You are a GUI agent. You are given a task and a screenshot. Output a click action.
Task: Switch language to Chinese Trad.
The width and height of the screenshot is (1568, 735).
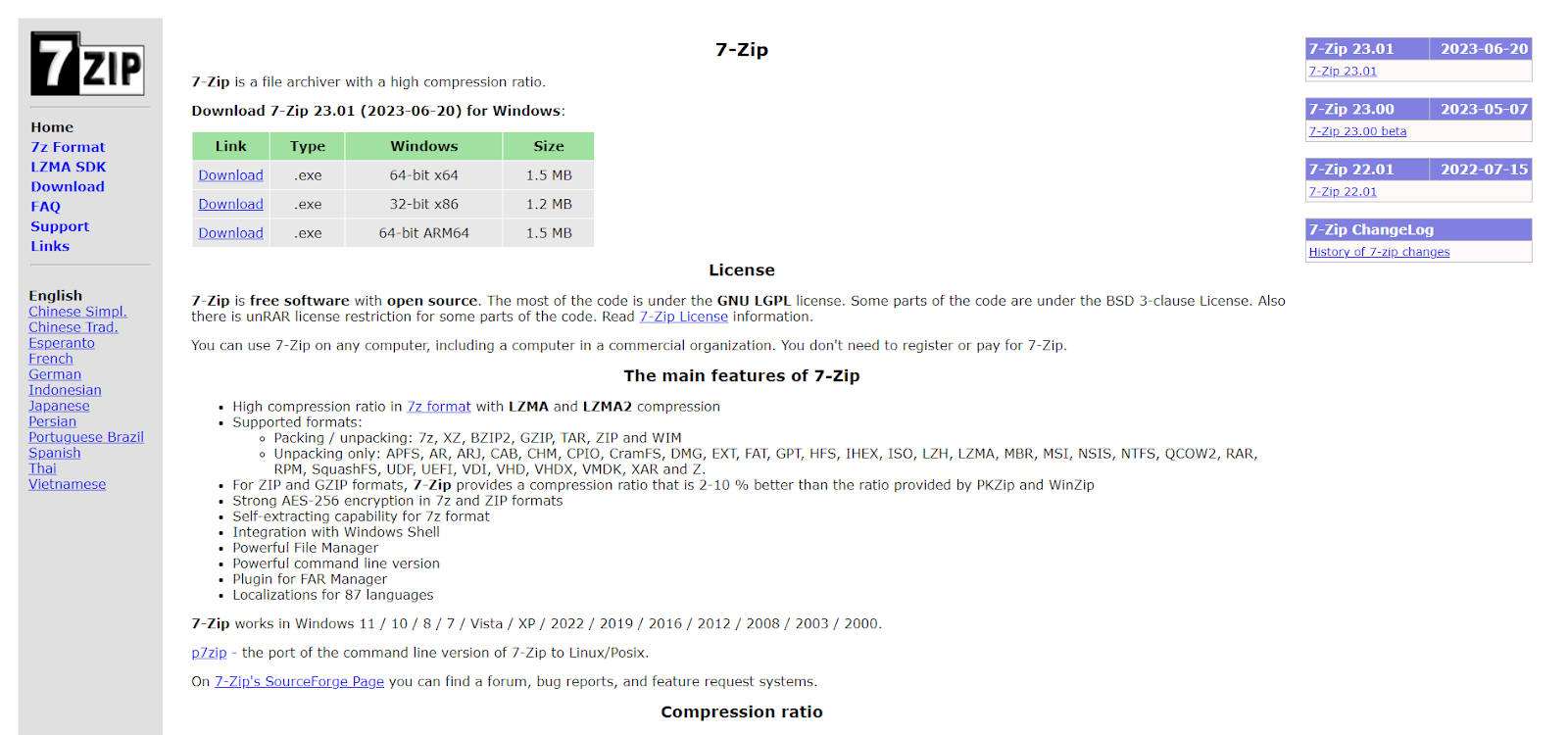pyautogui.click(x=73, y=327)
